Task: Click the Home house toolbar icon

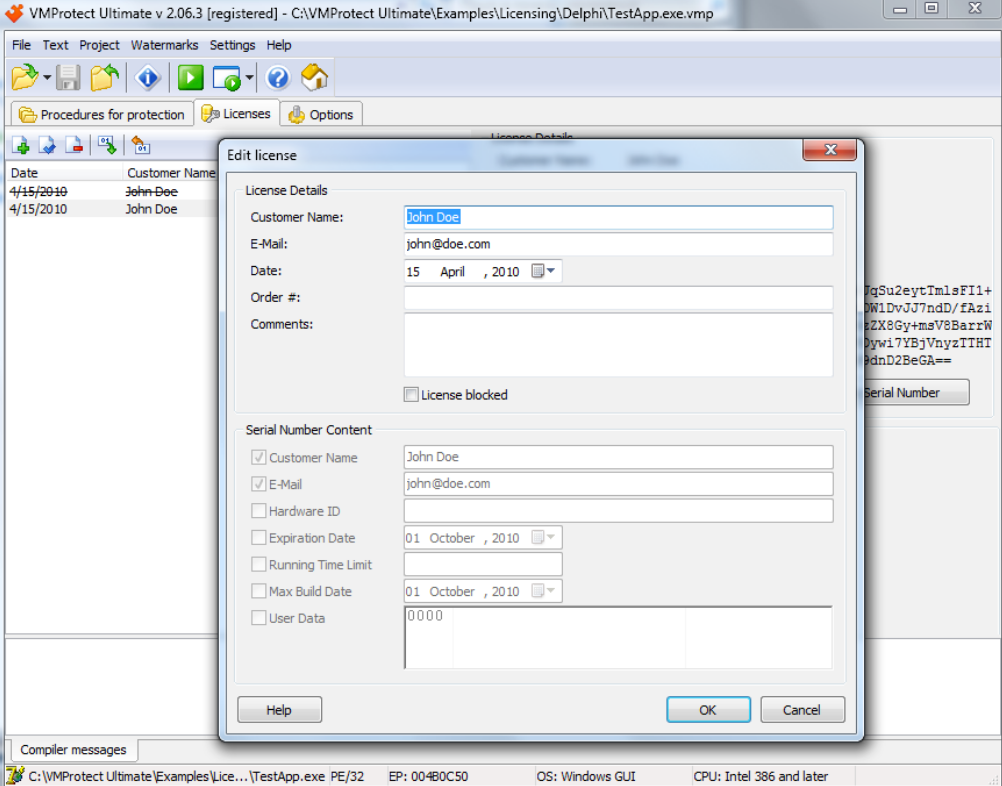Action: coord(314,78)
